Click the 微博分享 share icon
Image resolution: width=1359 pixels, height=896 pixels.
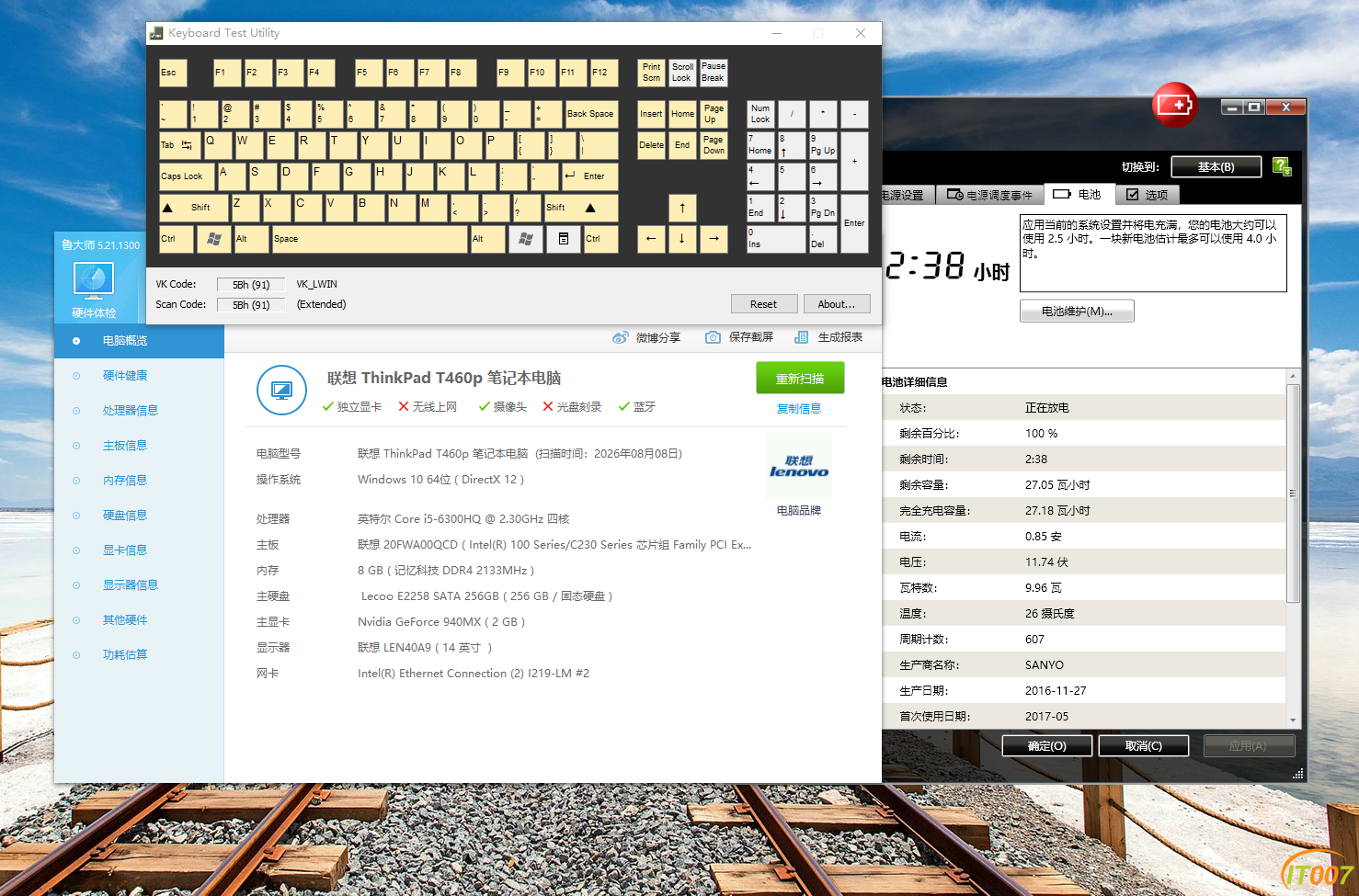coord(621,337)
